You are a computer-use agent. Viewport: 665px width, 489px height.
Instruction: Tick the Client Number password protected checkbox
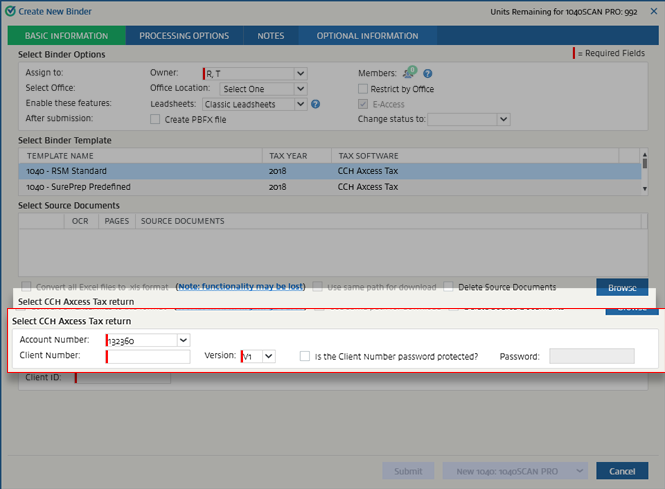pos(305,355)
